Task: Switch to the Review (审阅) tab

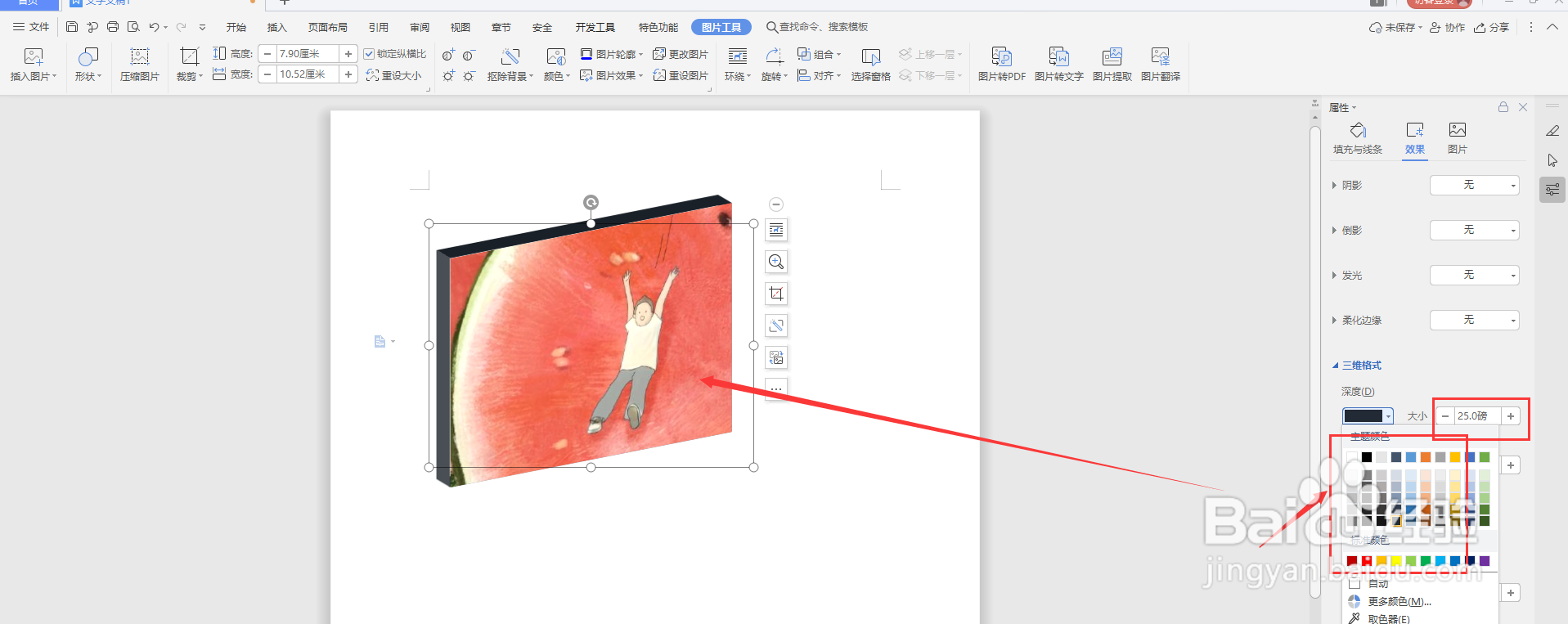Action: (420, 27)
